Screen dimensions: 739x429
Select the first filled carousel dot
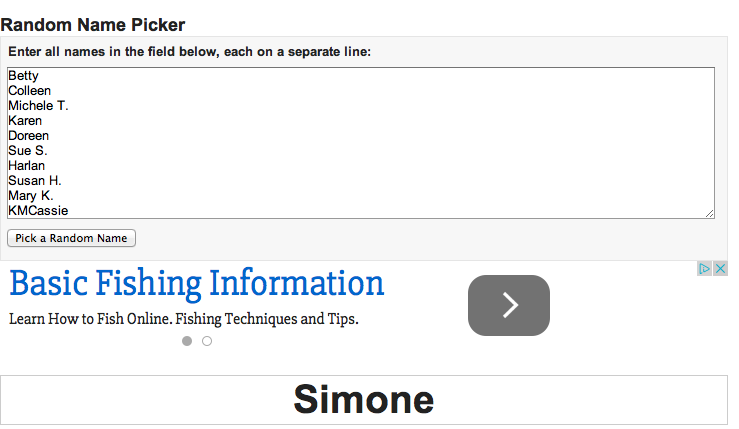click(x=187, y=341)
